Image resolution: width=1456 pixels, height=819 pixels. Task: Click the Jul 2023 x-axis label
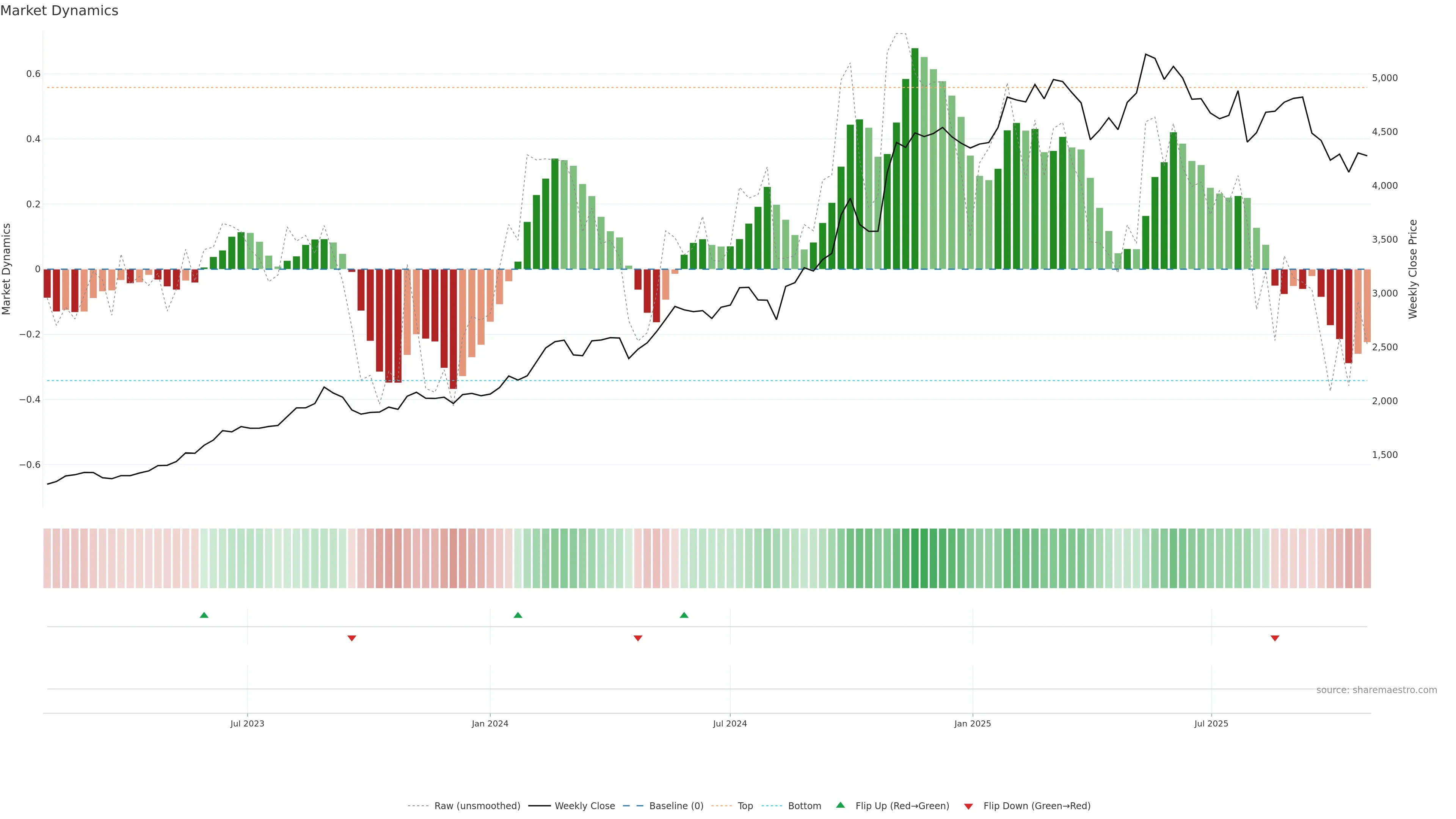(247, 723)
